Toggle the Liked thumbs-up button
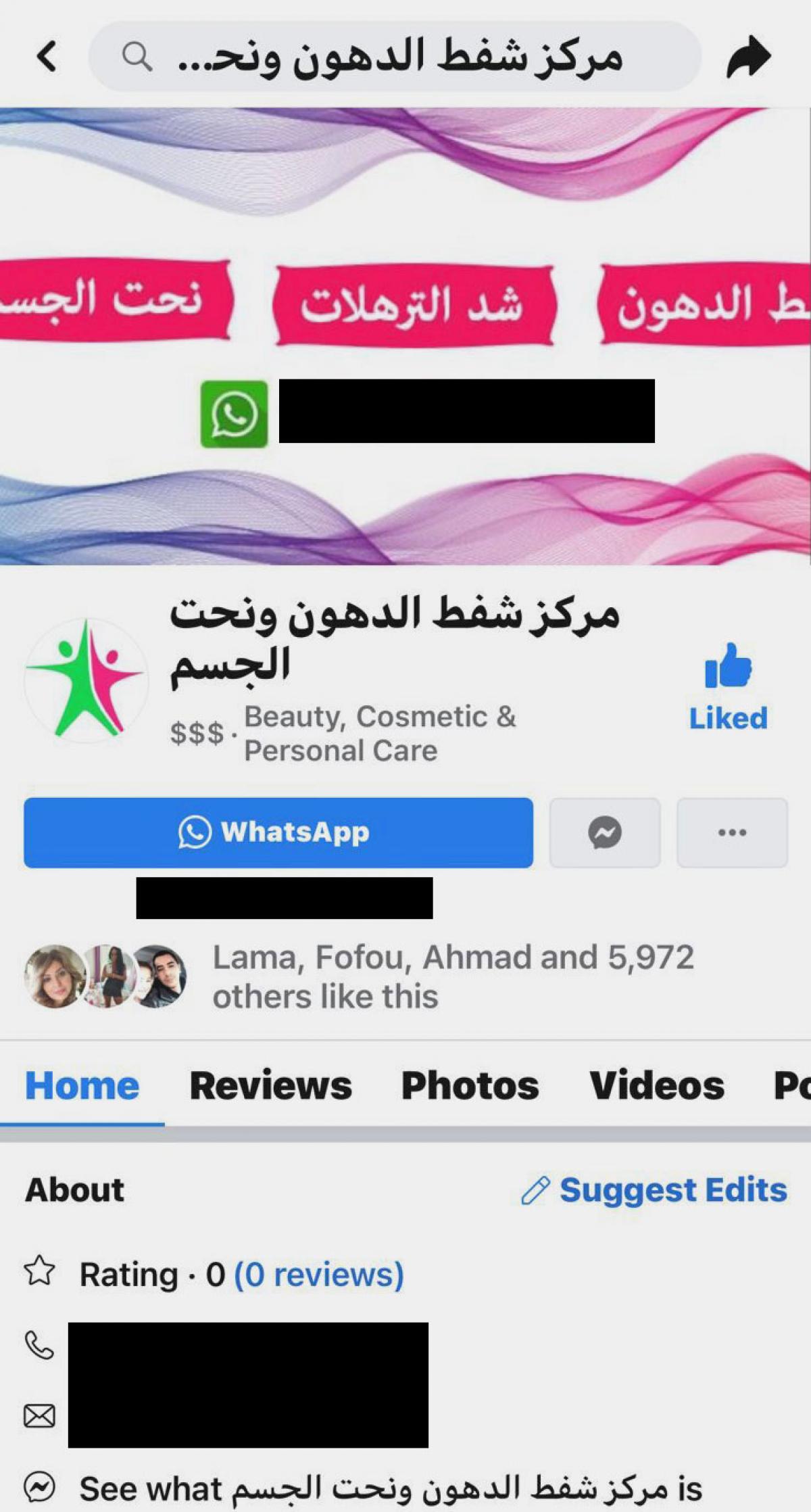Image resolution: width=811 pixels, height=1512 pixels. click(728, 686)
